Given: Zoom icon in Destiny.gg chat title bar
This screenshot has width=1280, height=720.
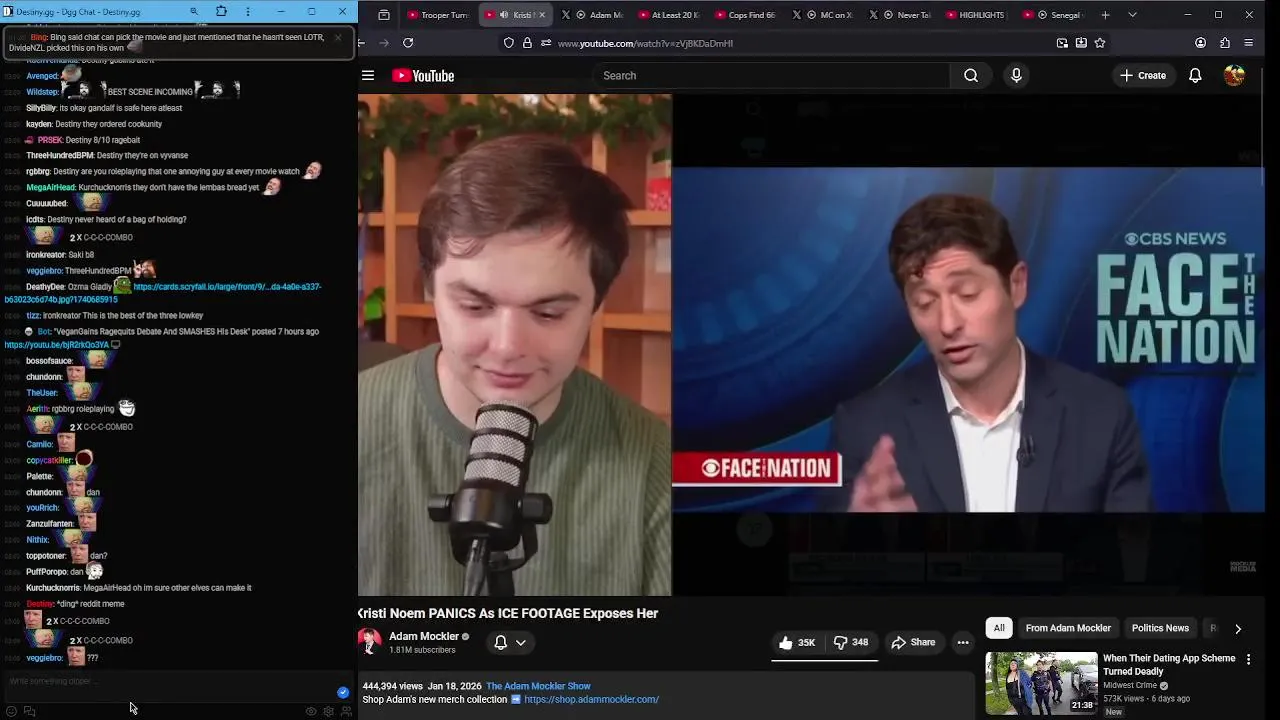Looking at the screenshot, I should coord(194,12).
